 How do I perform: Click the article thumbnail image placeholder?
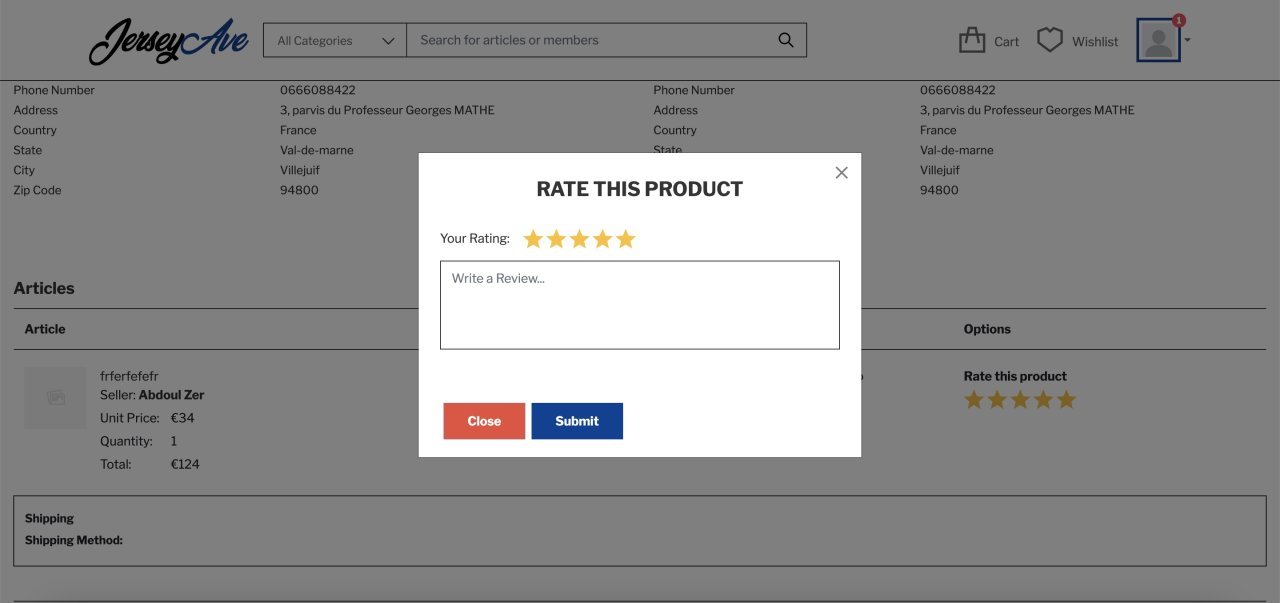[55, 398]
